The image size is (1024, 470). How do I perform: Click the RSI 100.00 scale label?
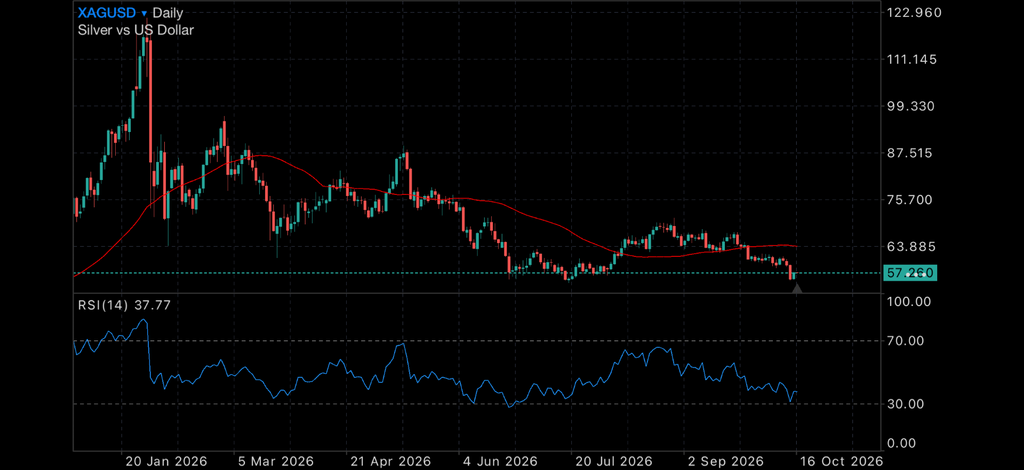908,302
